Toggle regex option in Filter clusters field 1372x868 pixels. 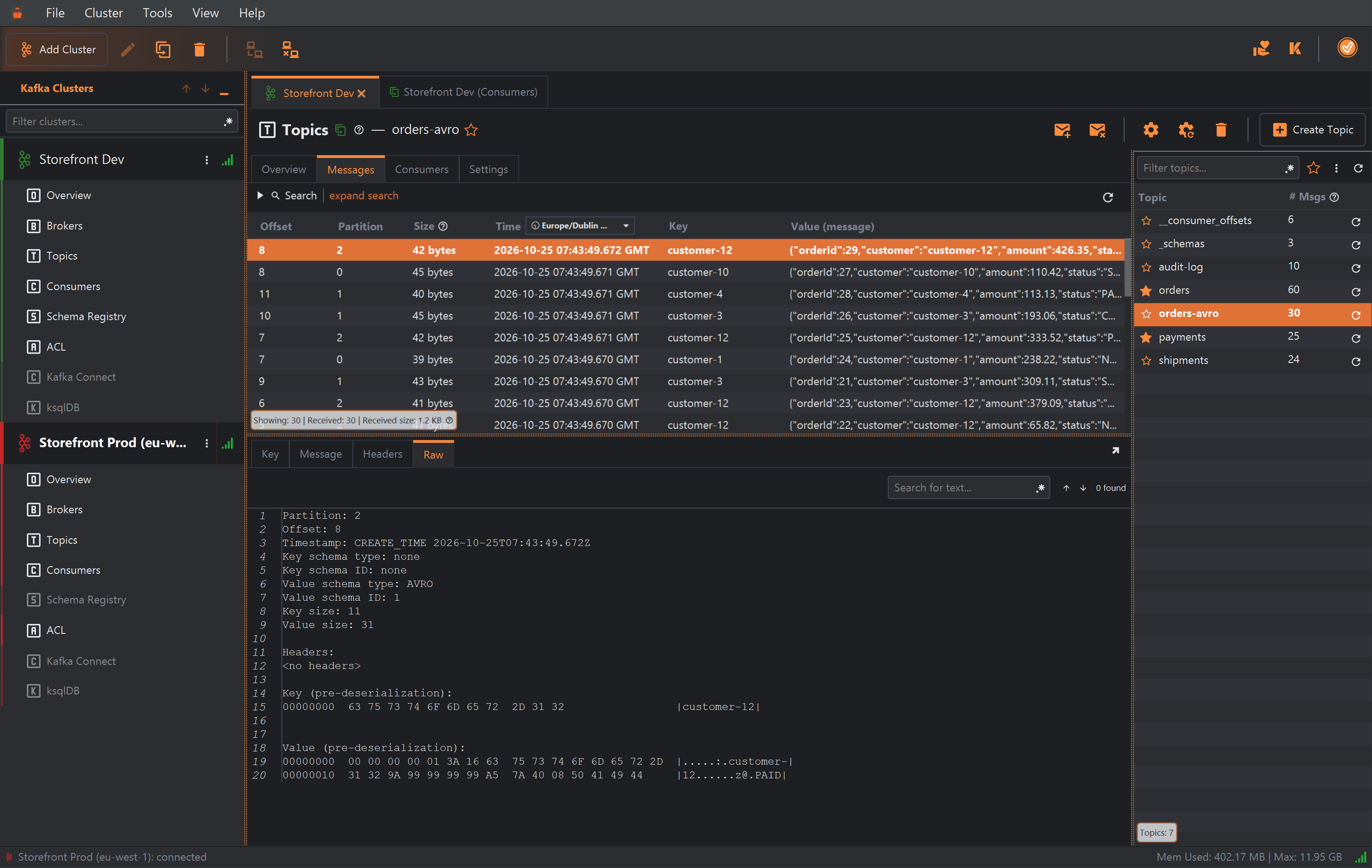[228, 121]
